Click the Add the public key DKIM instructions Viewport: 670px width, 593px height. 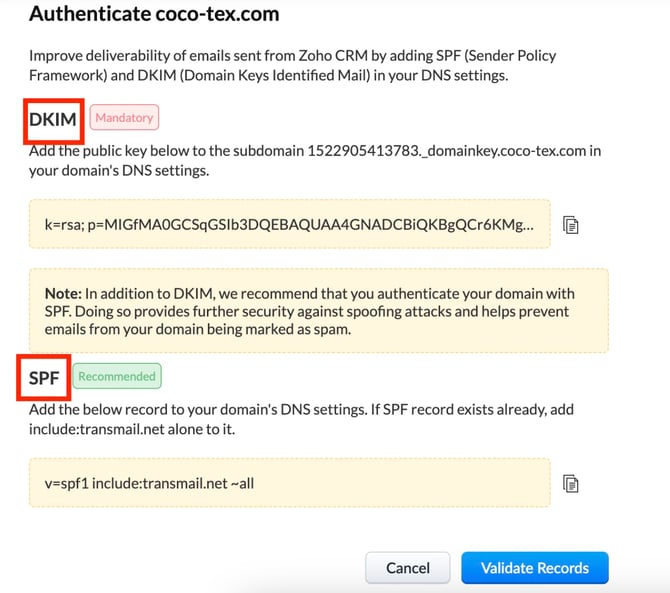pyautogui.click(x=315, y=161)
